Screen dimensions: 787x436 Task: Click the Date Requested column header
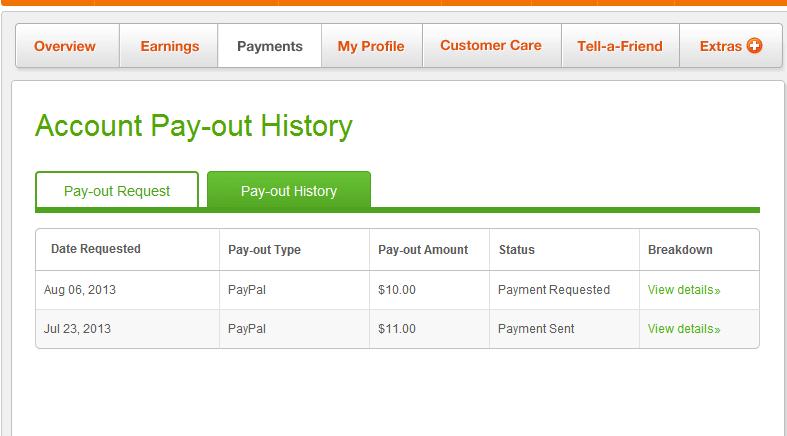tap(96, 249)
